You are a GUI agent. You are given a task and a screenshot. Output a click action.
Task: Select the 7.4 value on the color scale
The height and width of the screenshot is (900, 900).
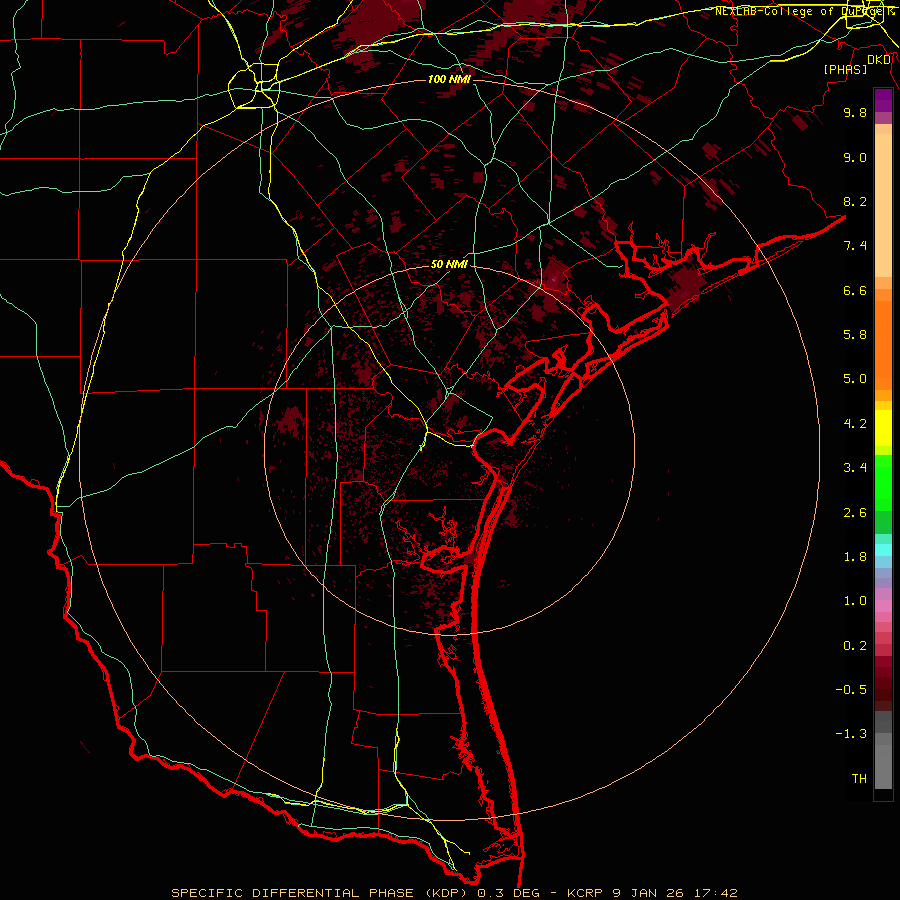[855, 246]
